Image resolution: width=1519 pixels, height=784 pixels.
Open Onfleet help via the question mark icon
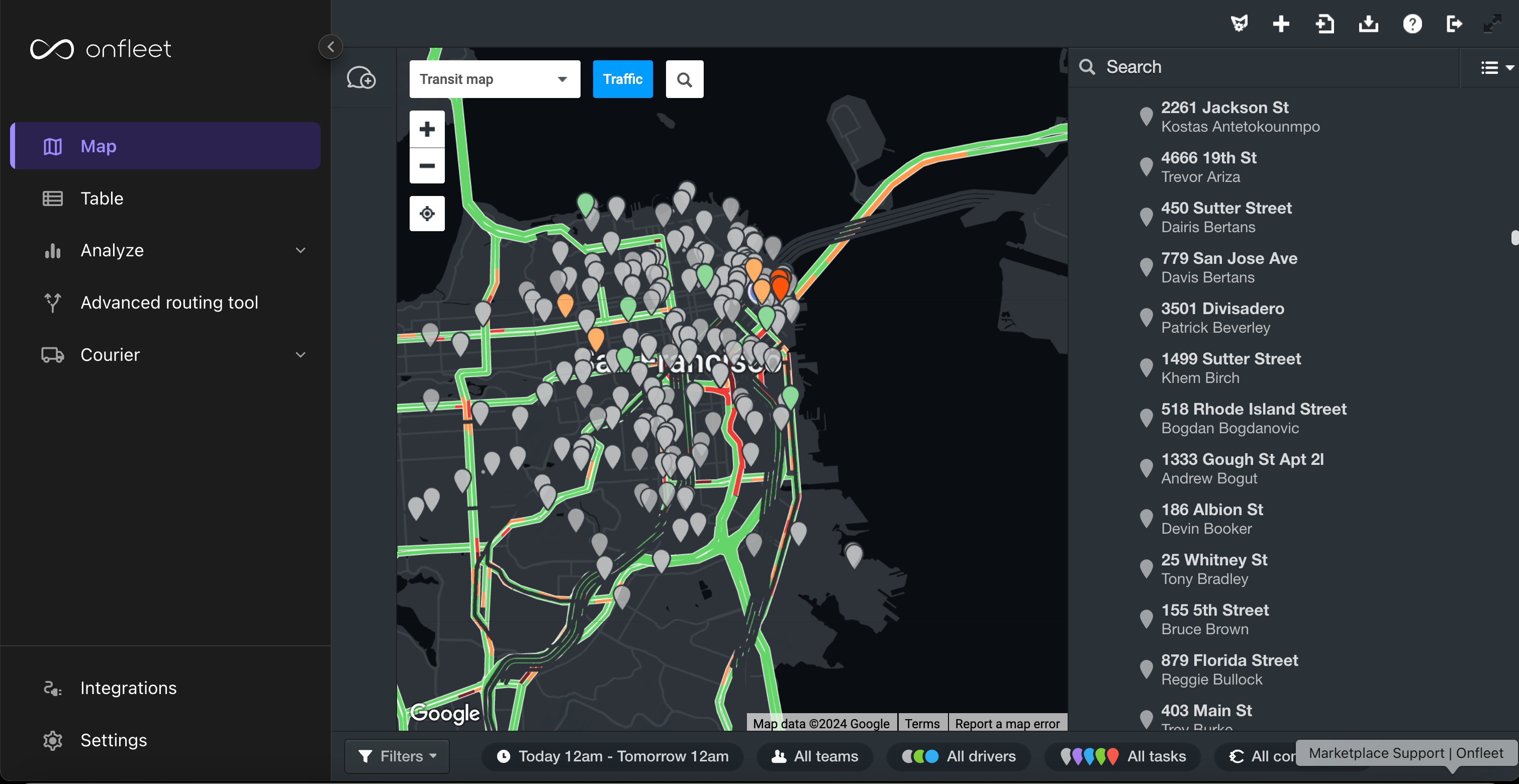(1412, 24)
